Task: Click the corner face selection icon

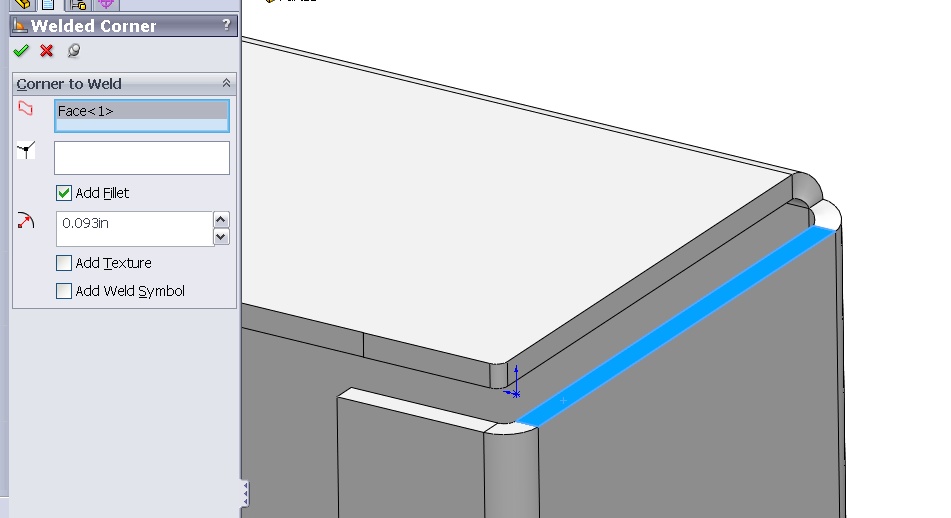Action: [25, 109]
